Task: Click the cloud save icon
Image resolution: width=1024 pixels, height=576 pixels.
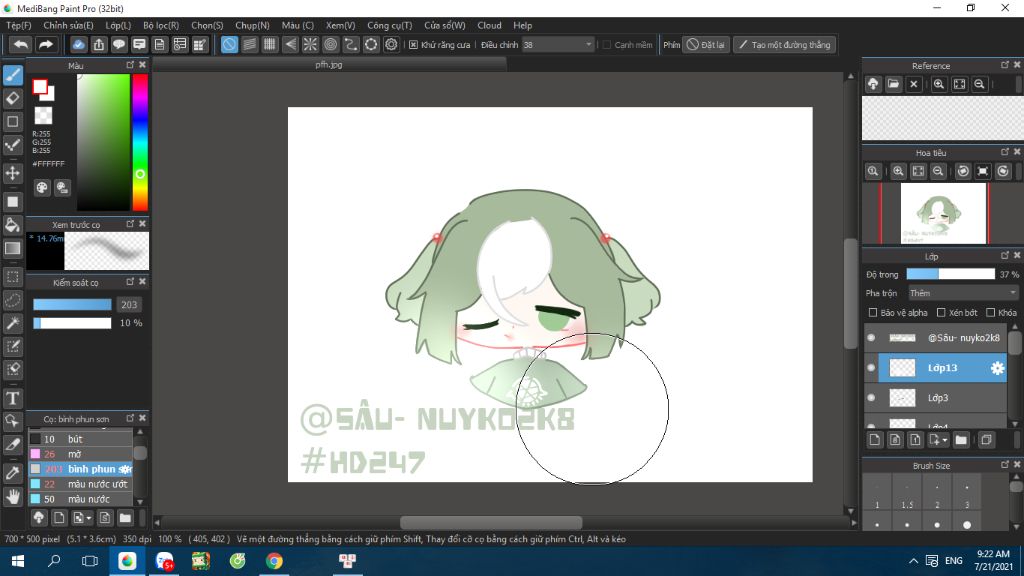Action: (x=78, y=44)
